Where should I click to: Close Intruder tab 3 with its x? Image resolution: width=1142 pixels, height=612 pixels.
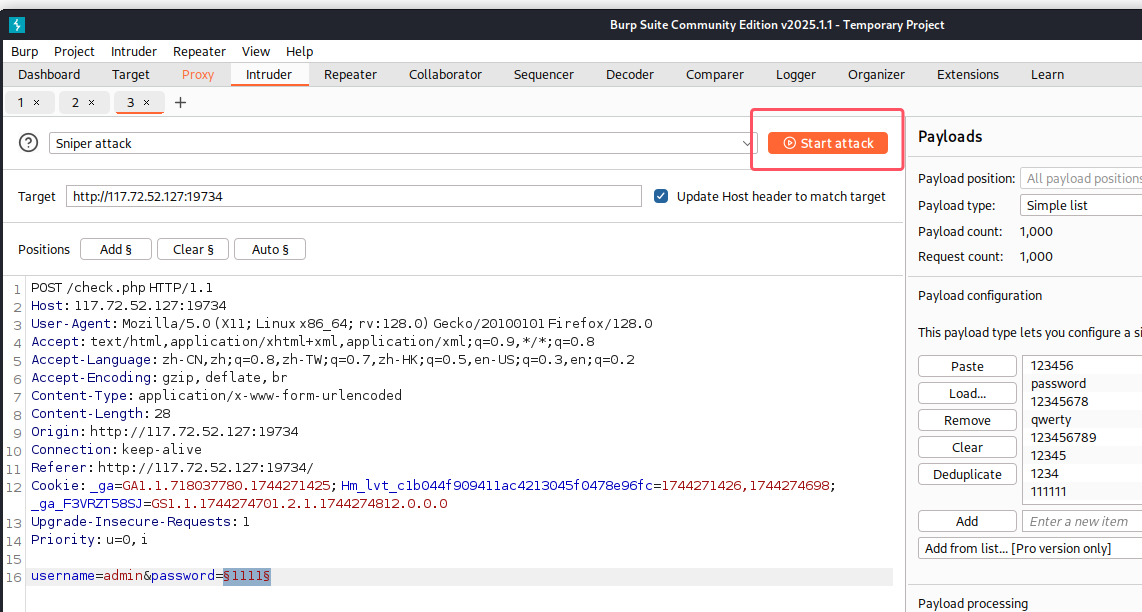click(146, 103)
